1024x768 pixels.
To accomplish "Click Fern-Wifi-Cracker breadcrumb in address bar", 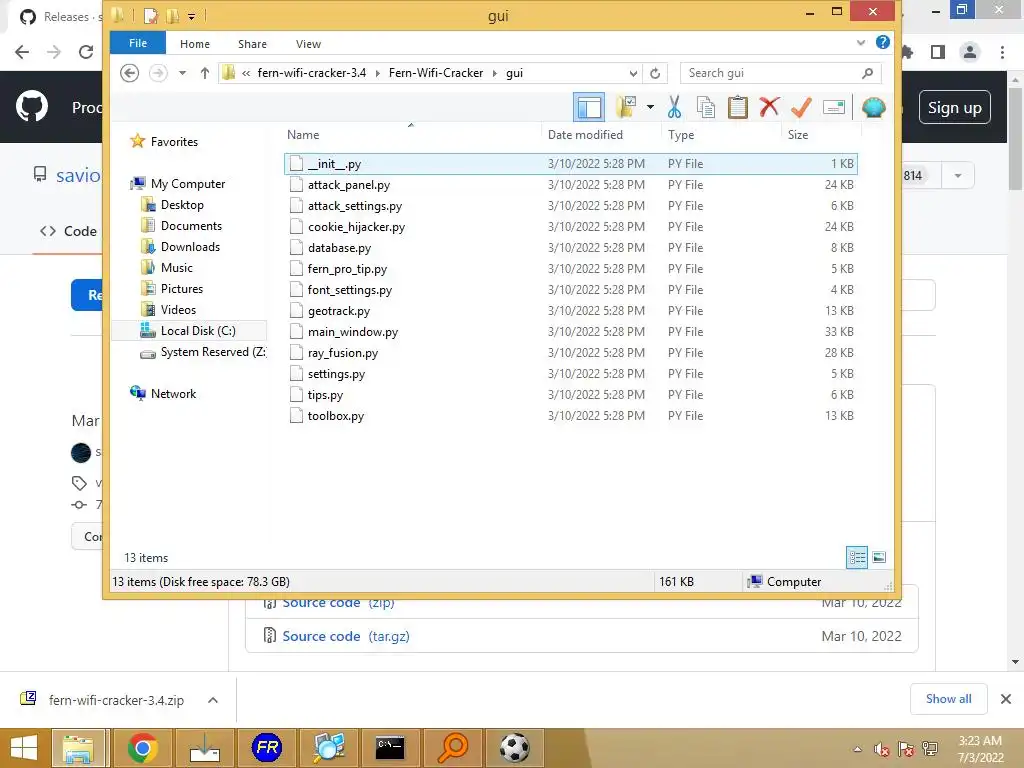I will pyautogui.click(x=436, y=73).
